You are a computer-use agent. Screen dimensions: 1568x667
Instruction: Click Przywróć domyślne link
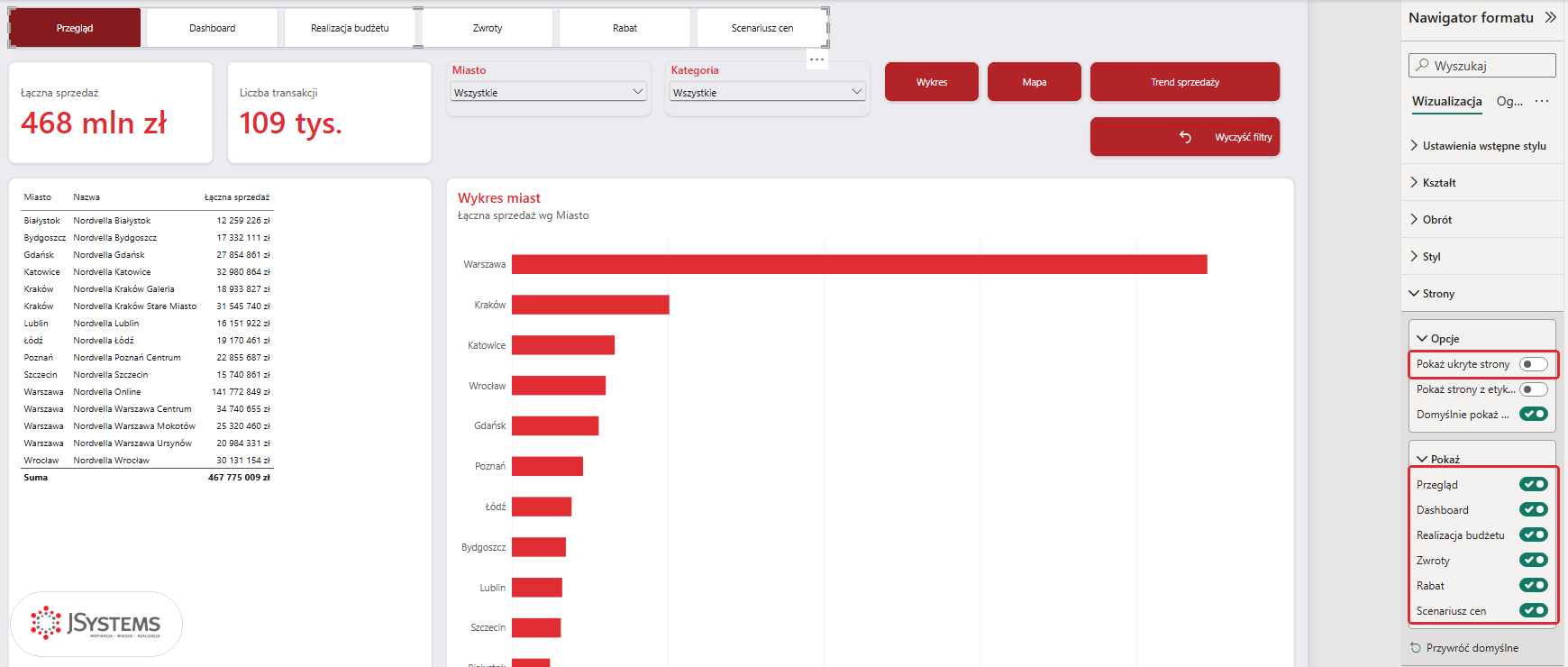[1472, 648]
